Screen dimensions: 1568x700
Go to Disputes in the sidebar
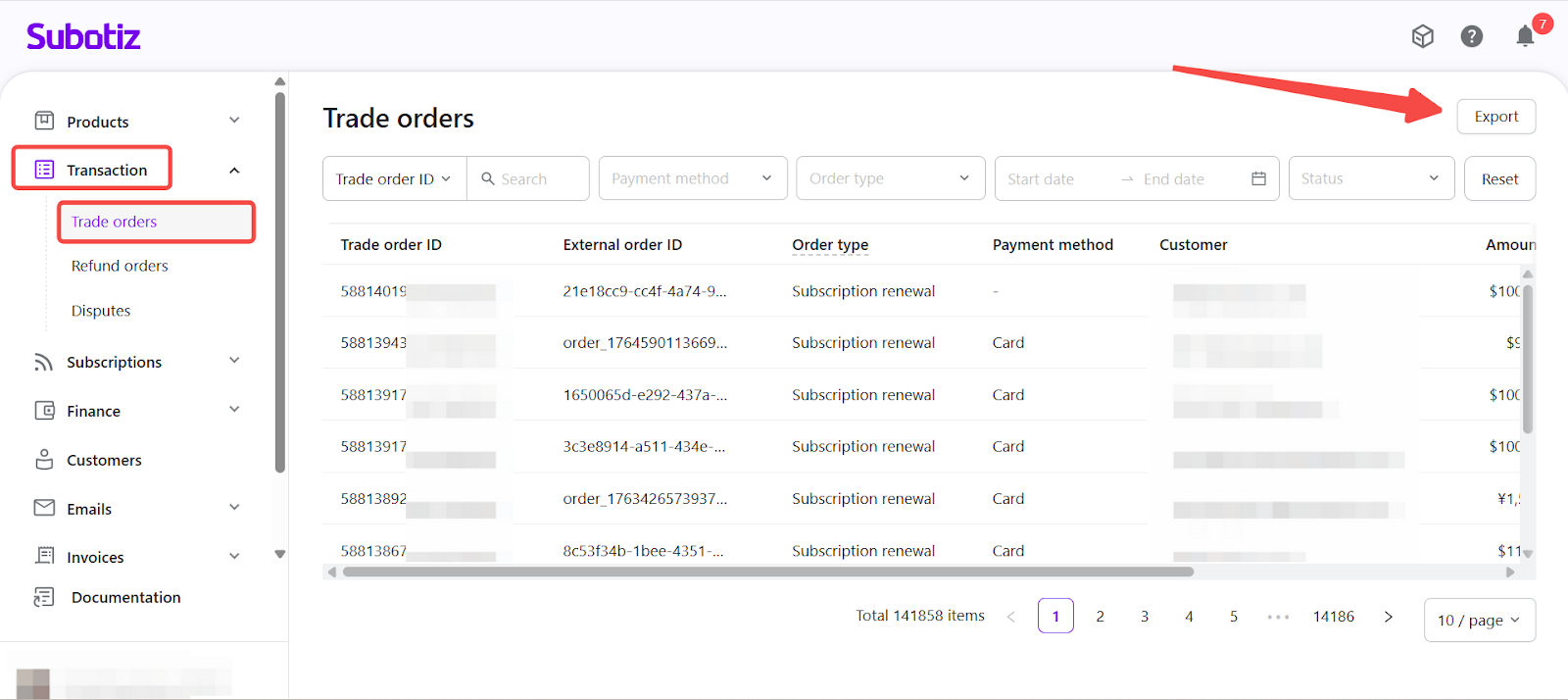tap(101, 311)
